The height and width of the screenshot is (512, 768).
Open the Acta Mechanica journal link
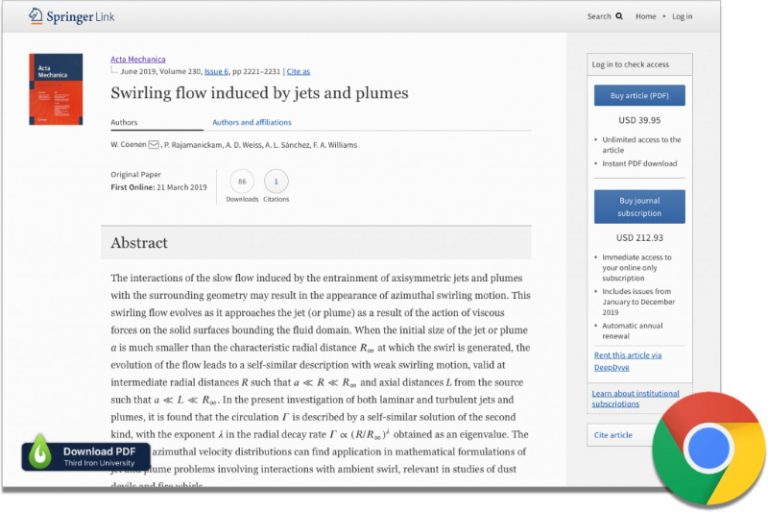pos(138,59)
